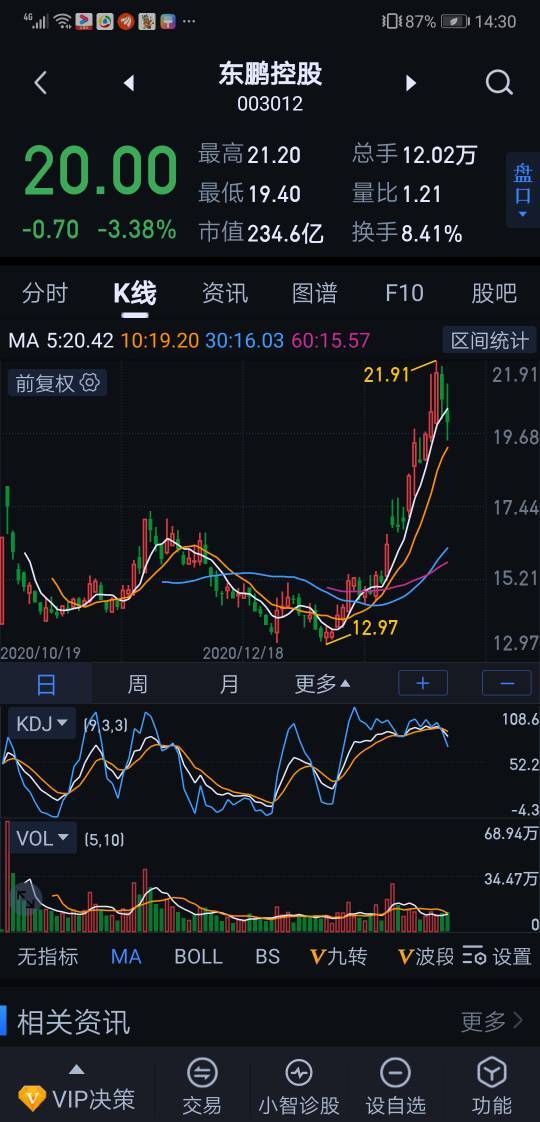Select the 周 weekly period
This screenshot has width=540, height=1122.
click(137, 684)
